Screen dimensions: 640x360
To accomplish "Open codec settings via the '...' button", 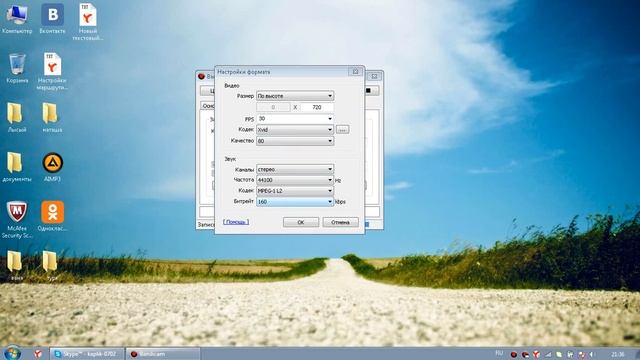I will tap(342, 130).
